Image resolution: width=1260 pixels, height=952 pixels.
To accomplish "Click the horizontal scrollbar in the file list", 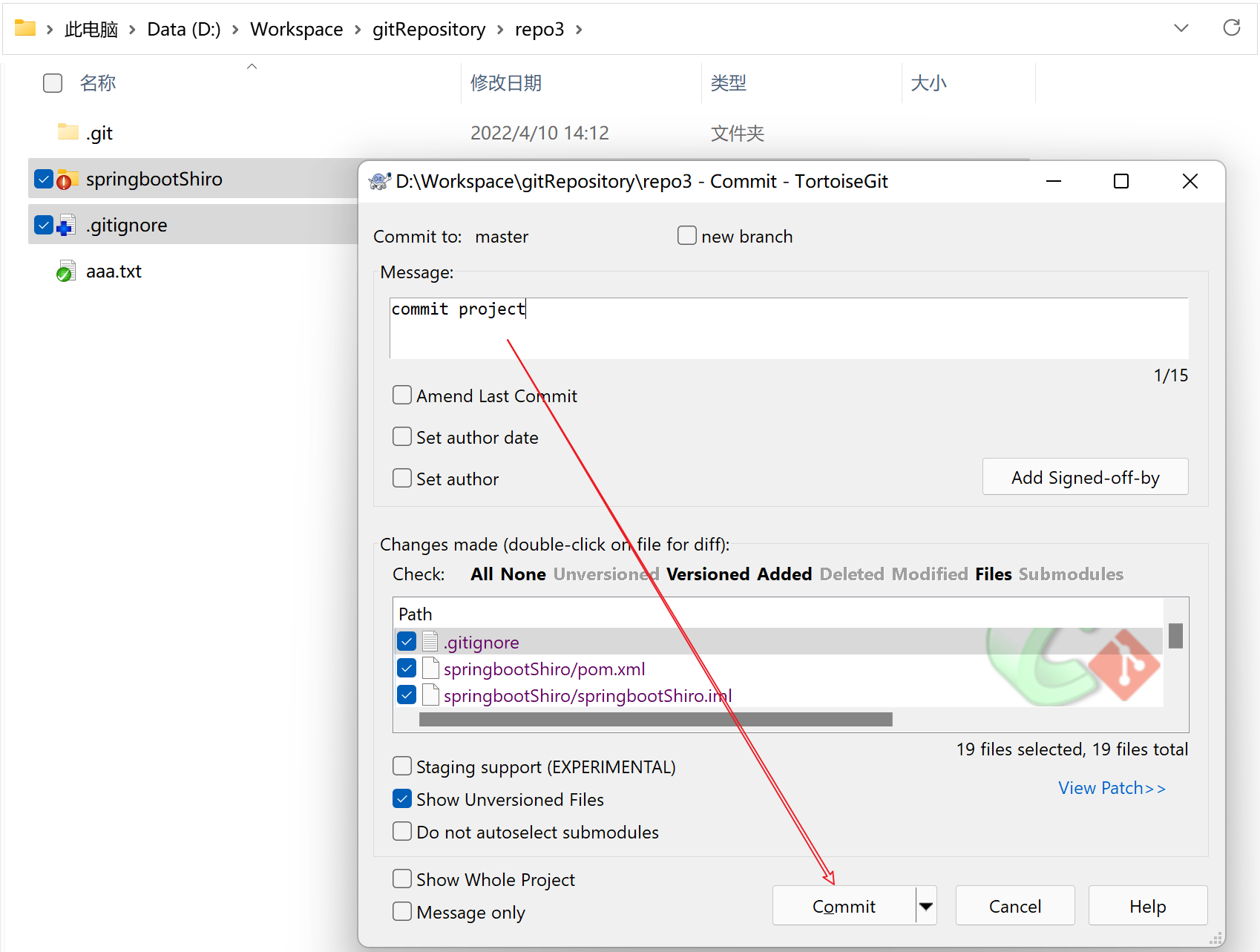I will pos(655,719).
